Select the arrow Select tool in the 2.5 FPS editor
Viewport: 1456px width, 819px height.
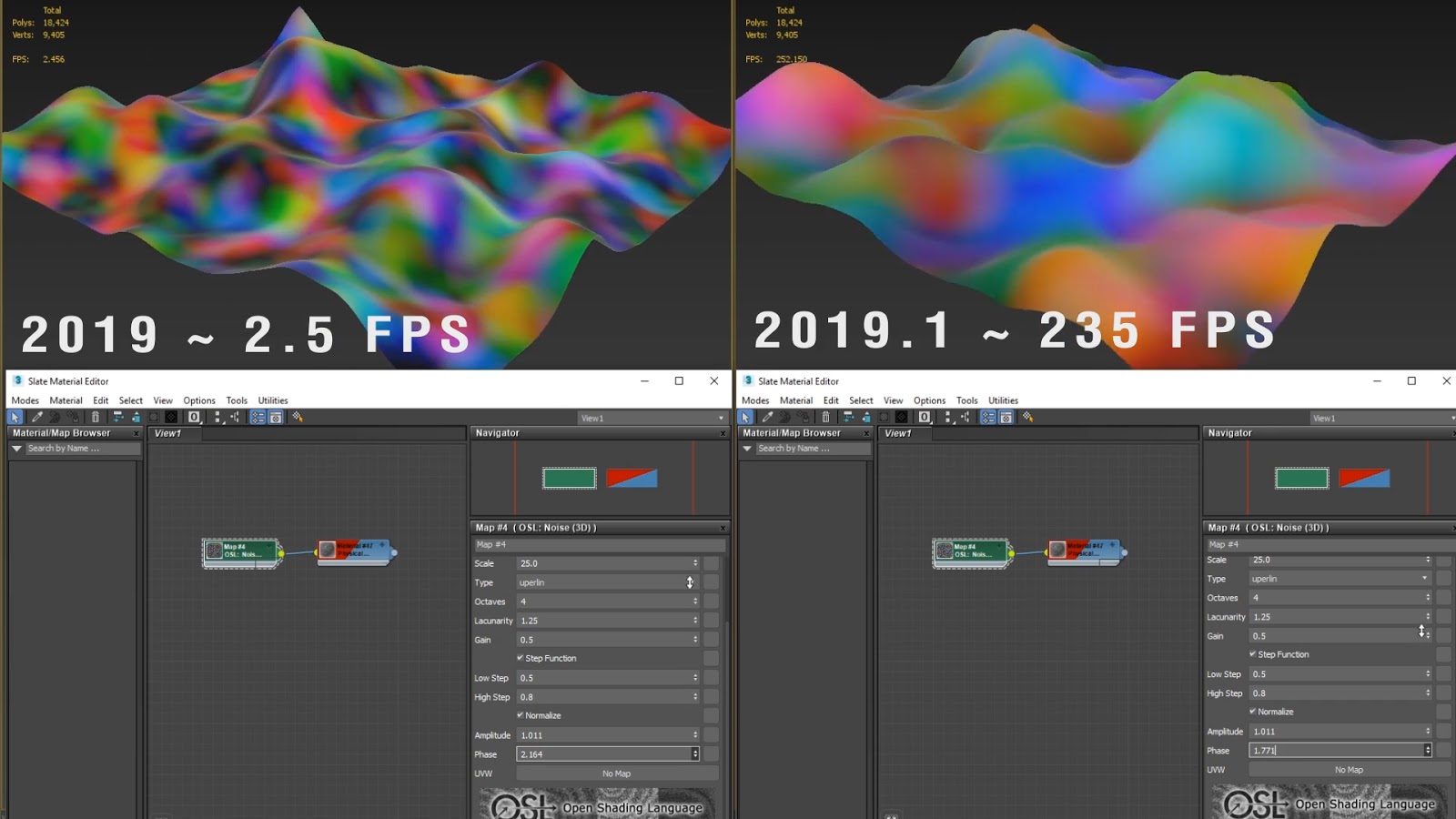point(15,417)
